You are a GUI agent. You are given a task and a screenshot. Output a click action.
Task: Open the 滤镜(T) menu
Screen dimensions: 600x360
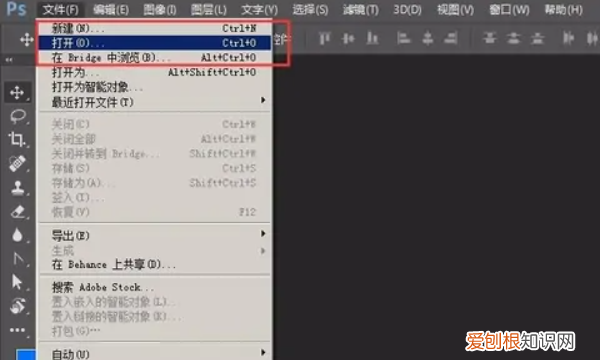click(360, 9)
